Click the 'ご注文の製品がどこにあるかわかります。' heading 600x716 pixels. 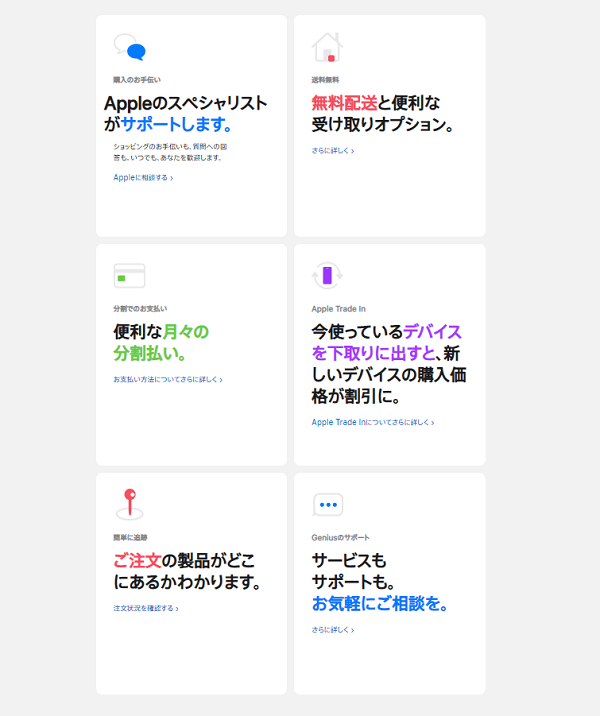187,571
